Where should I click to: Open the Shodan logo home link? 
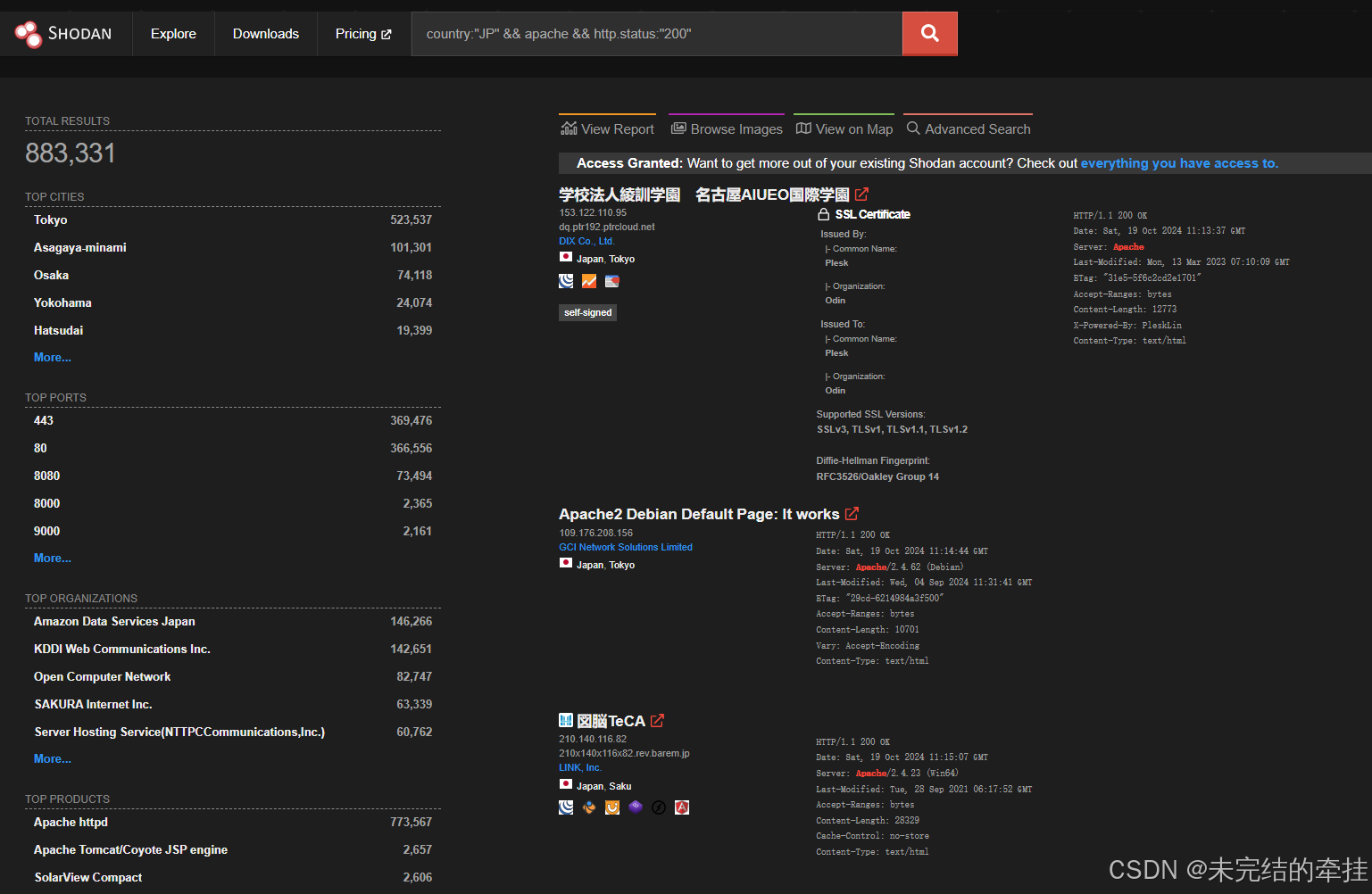click(x=63, y=34)
